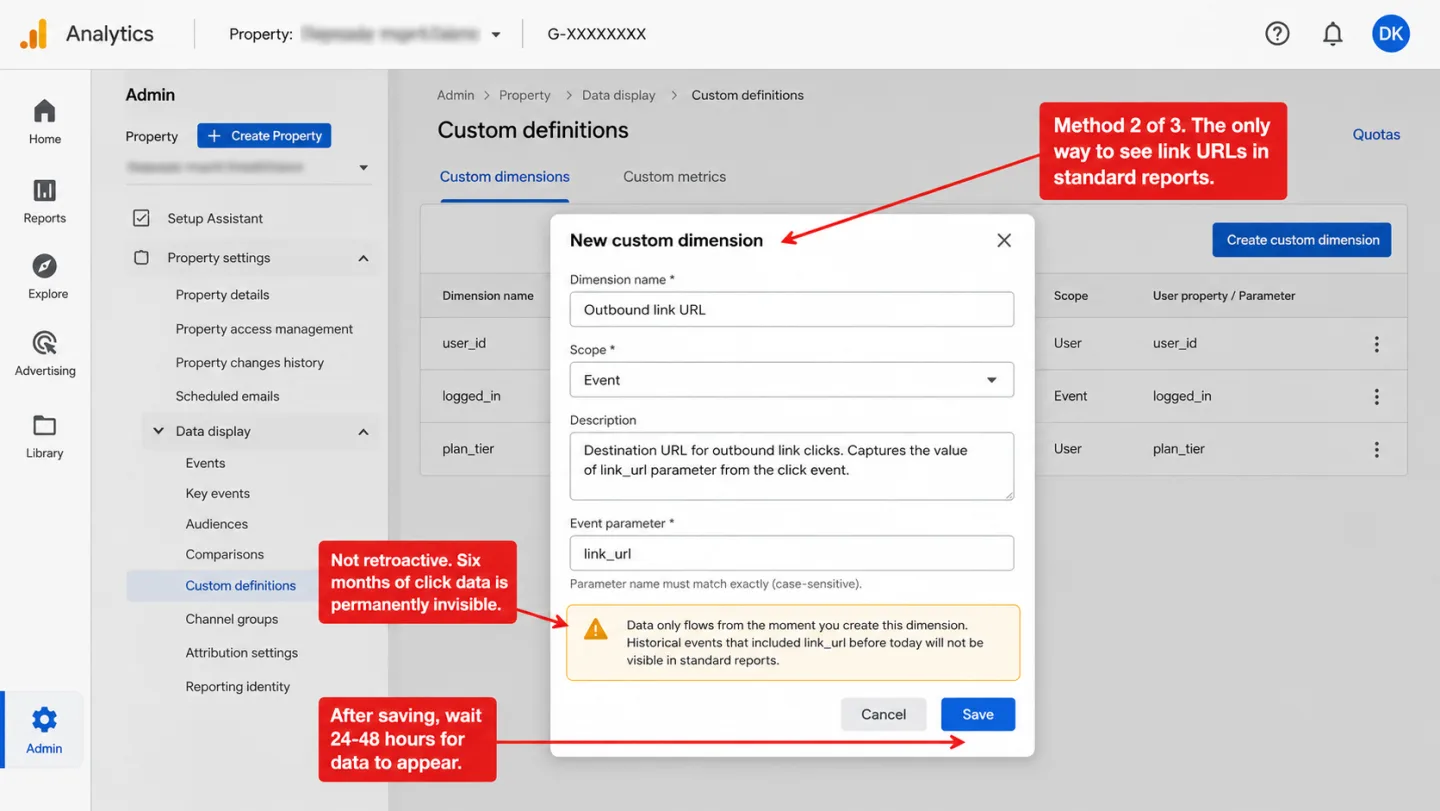
Task: Click the logged_in dimension name cell
Action: pyautogui.click(x=471, y=396)
